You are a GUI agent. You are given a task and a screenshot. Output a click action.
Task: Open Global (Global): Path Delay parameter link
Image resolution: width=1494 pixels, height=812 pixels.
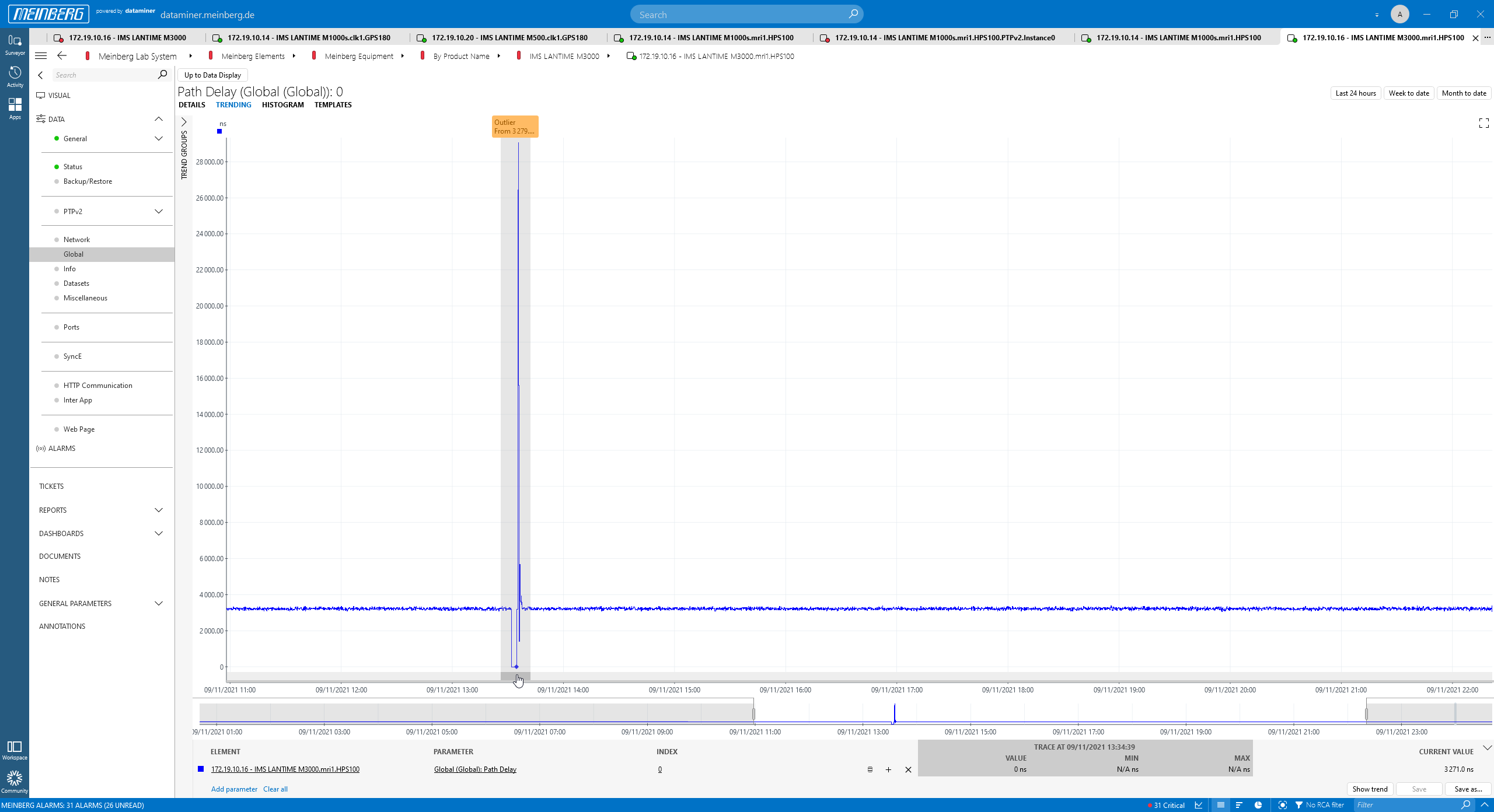[475, 769]
